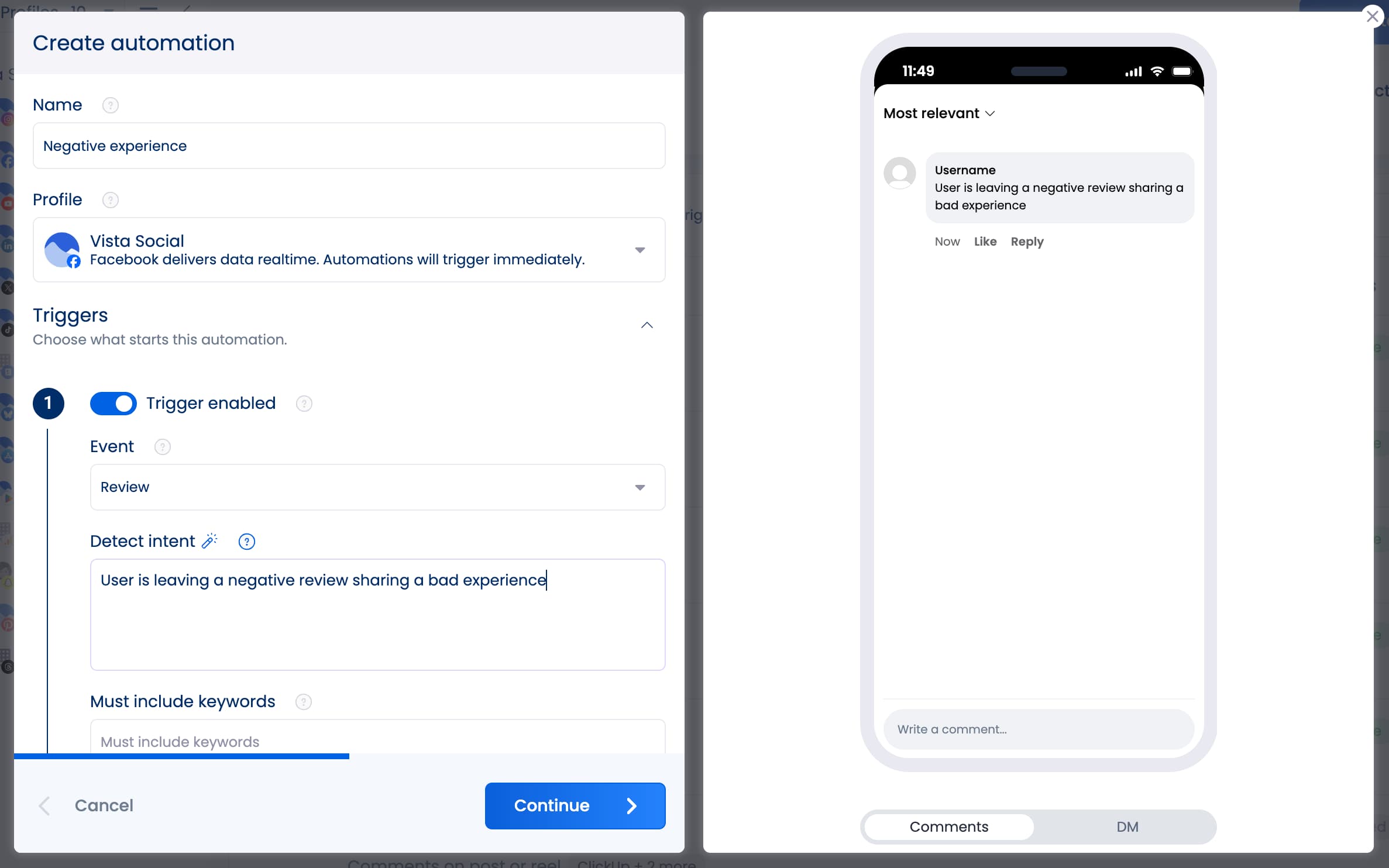Select the Comments tab
Viewport: 1389px width, 868px height.
coord(948,826)
